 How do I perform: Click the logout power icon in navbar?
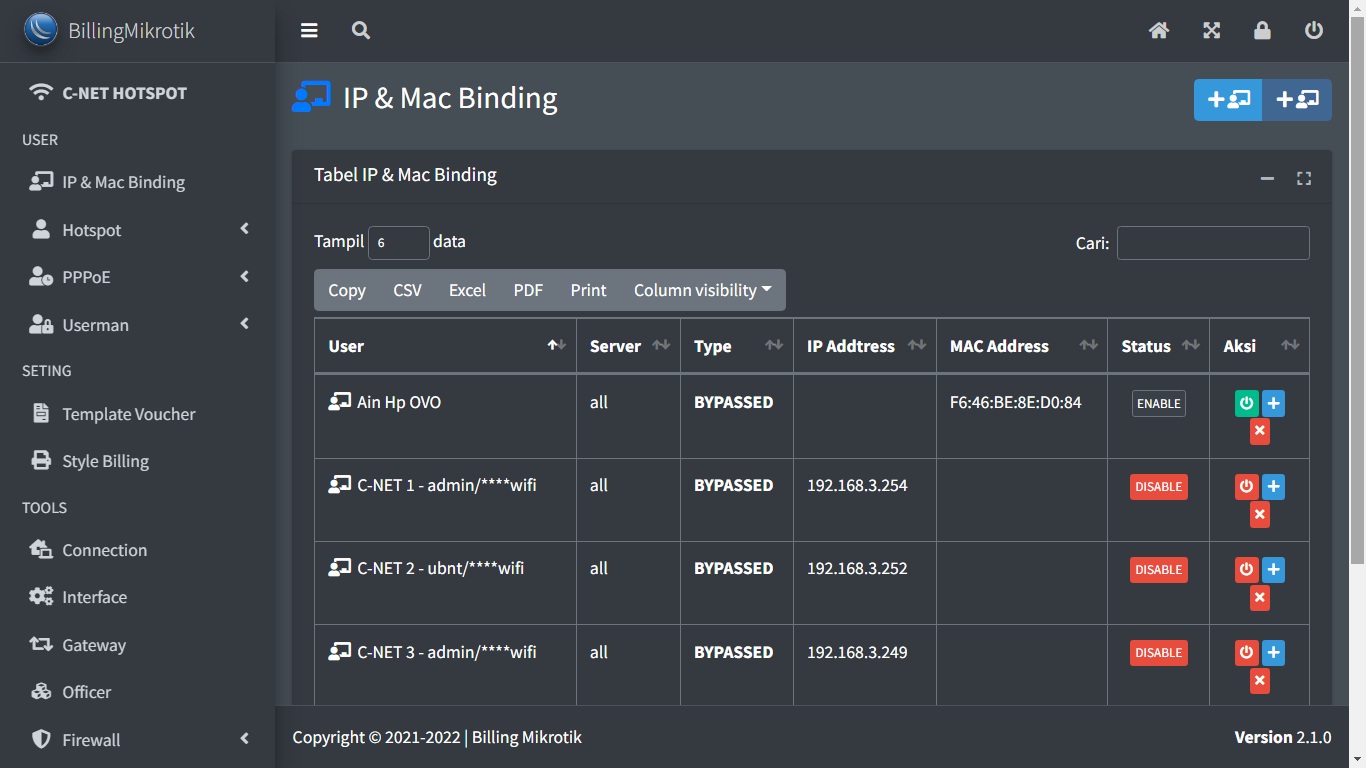tap(1314, 31)
